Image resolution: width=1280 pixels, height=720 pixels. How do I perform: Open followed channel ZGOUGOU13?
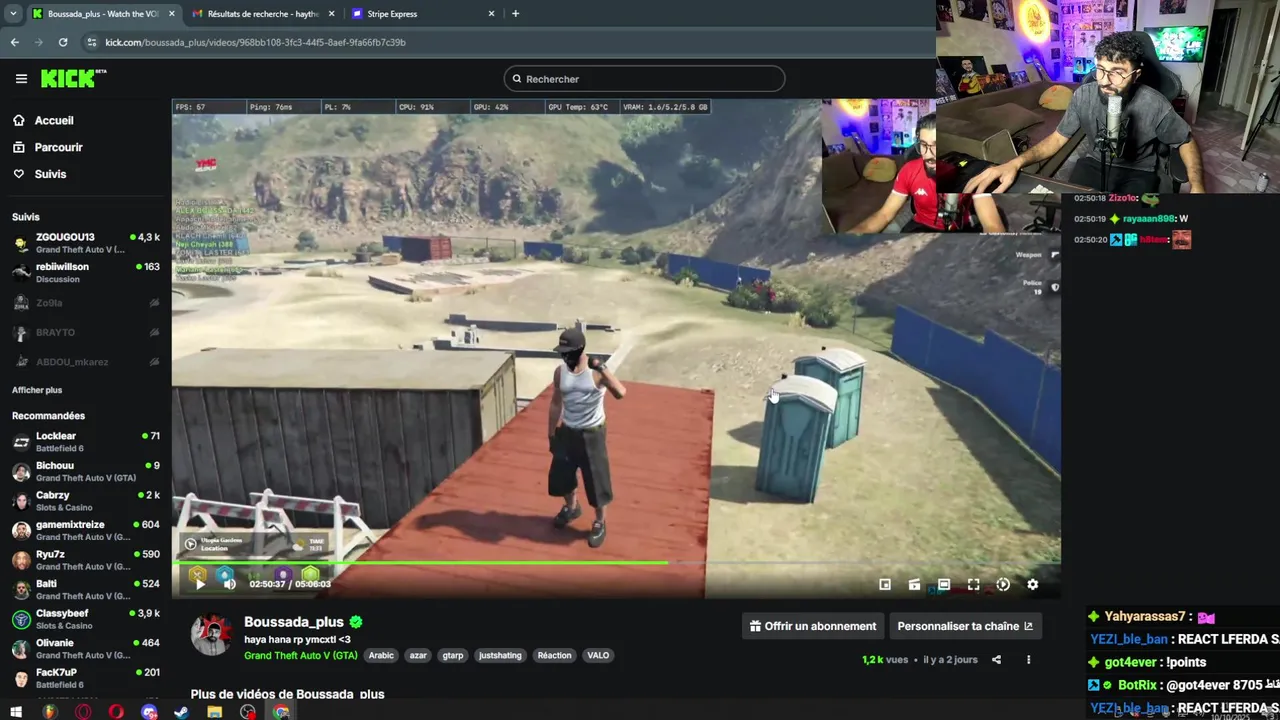click(86, 243)
